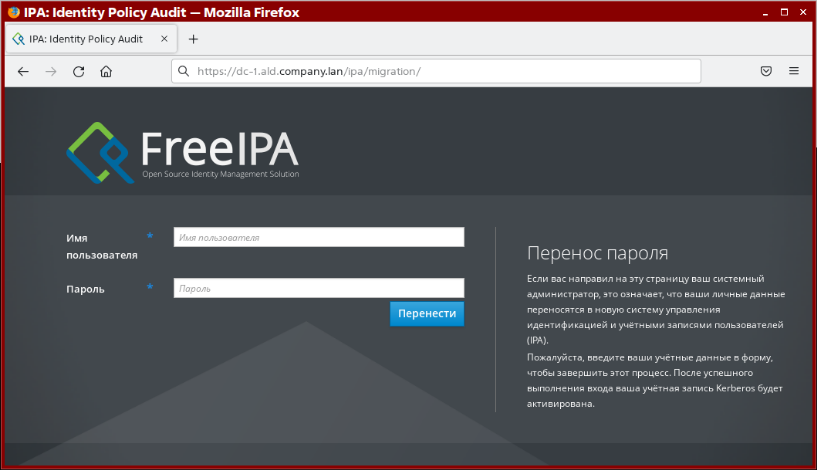Save page with the Pocket icon
Viewport: 818px width, 471px height.
coord(766,72)
